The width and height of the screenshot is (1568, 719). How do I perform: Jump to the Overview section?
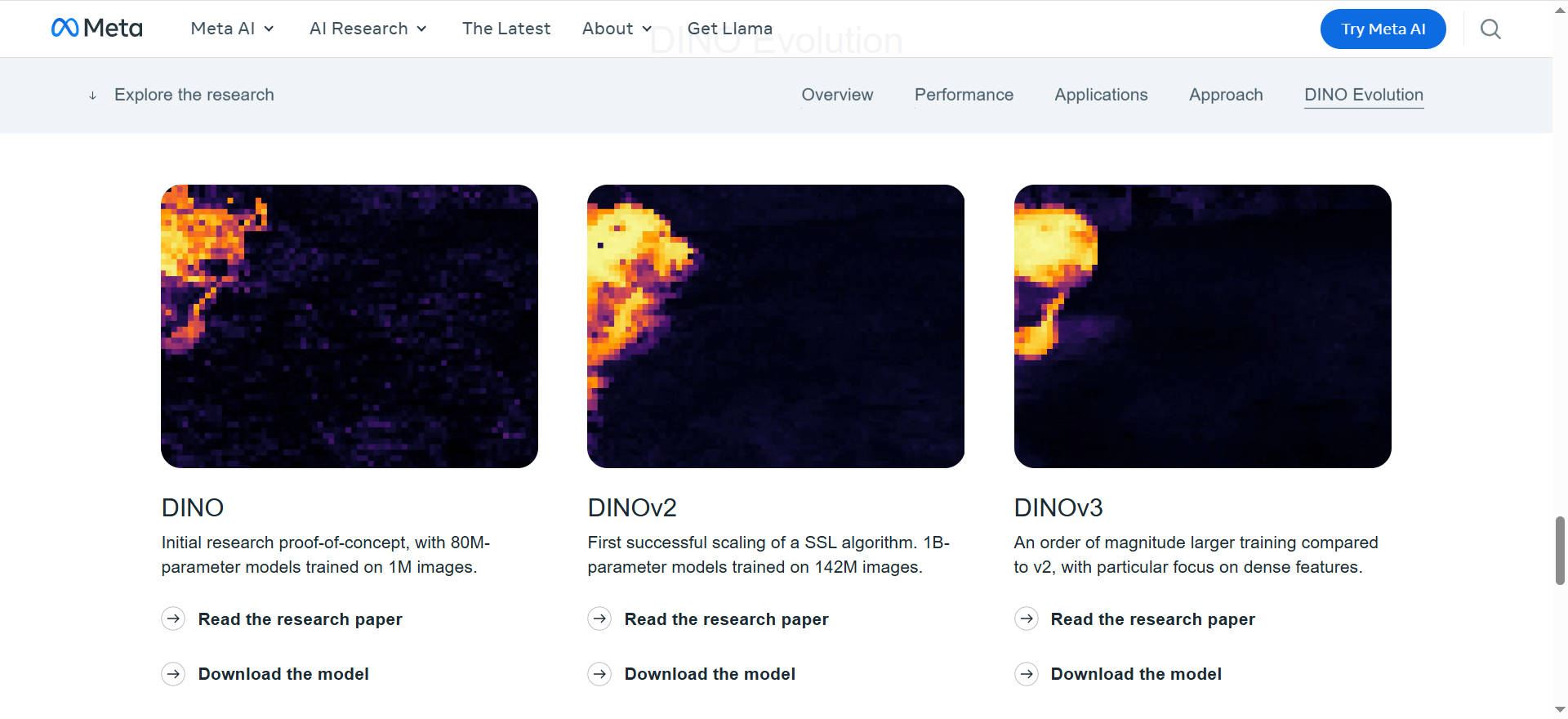click(x=837, y=95)
